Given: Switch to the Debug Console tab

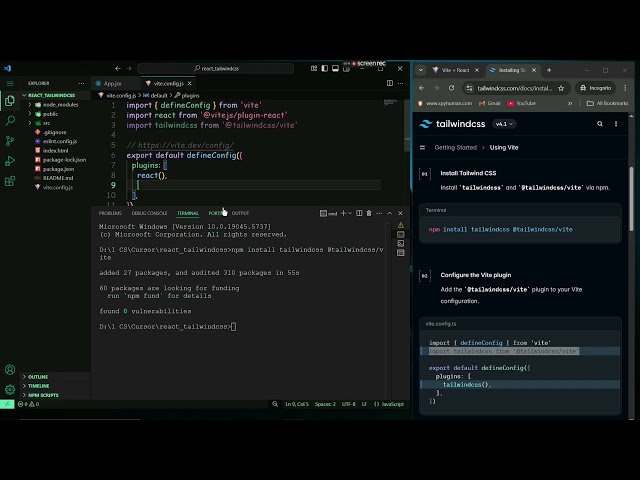Looking at the screenshot, I should click(x=149, y=213).
